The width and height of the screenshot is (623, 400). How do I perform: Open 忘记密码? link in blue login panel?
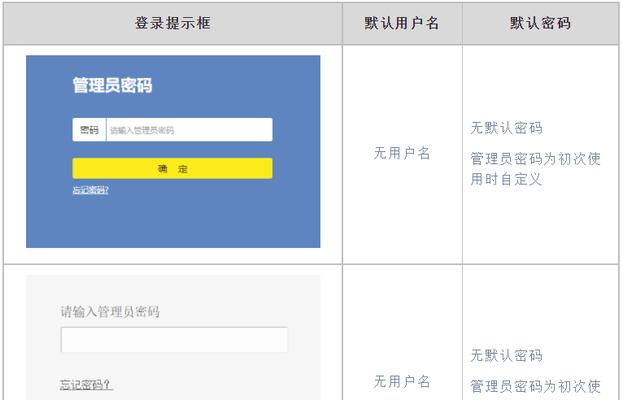[x=91, y=190]
